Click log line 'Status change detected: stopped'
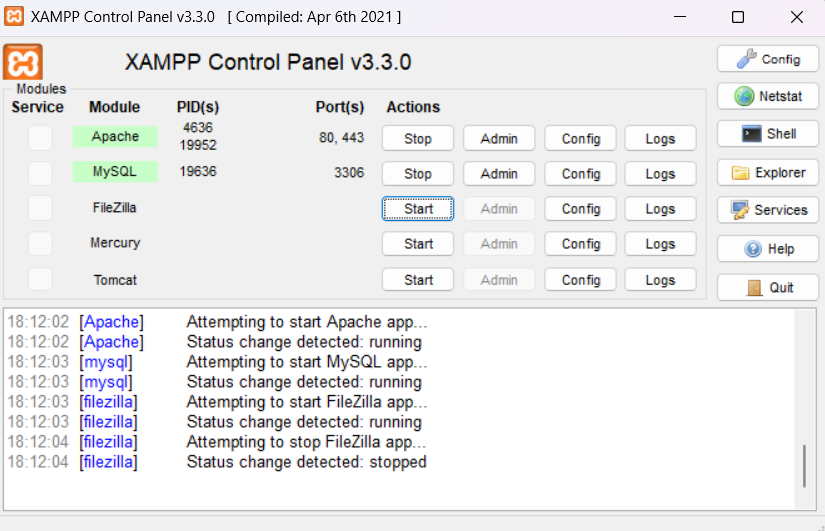 coord(306,462)
